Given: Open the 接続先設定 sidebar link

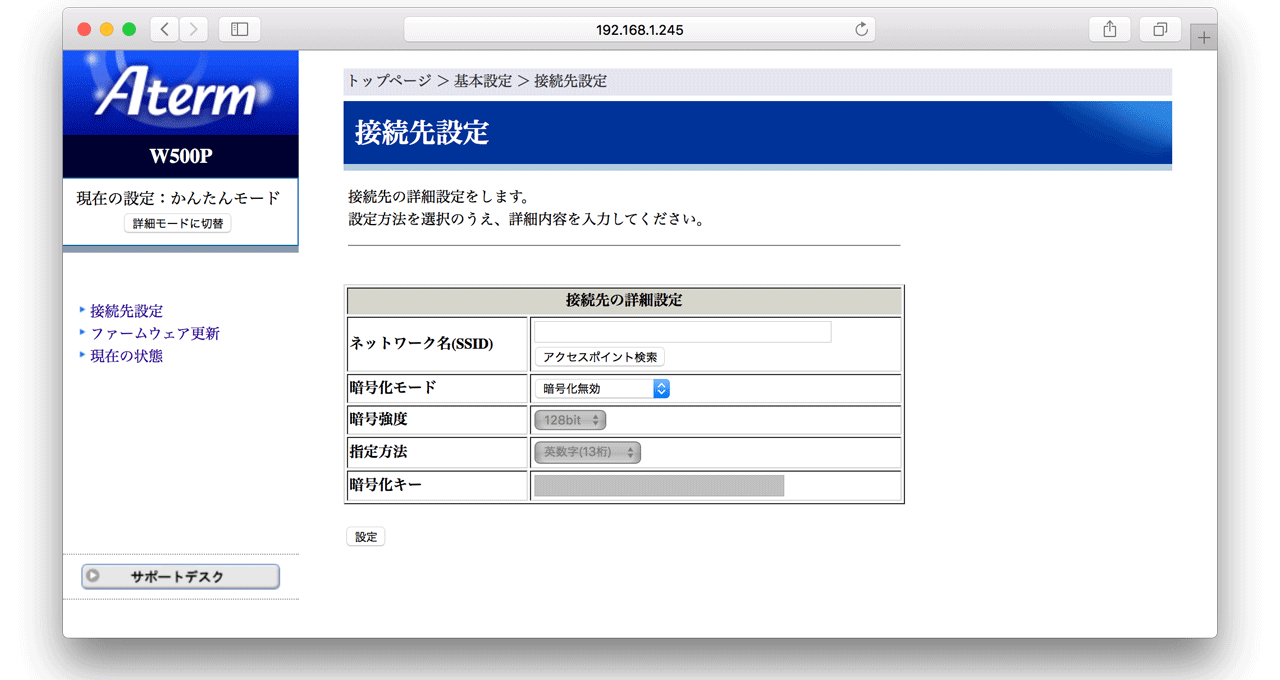Looking at the screenshot, I should 127,311.
